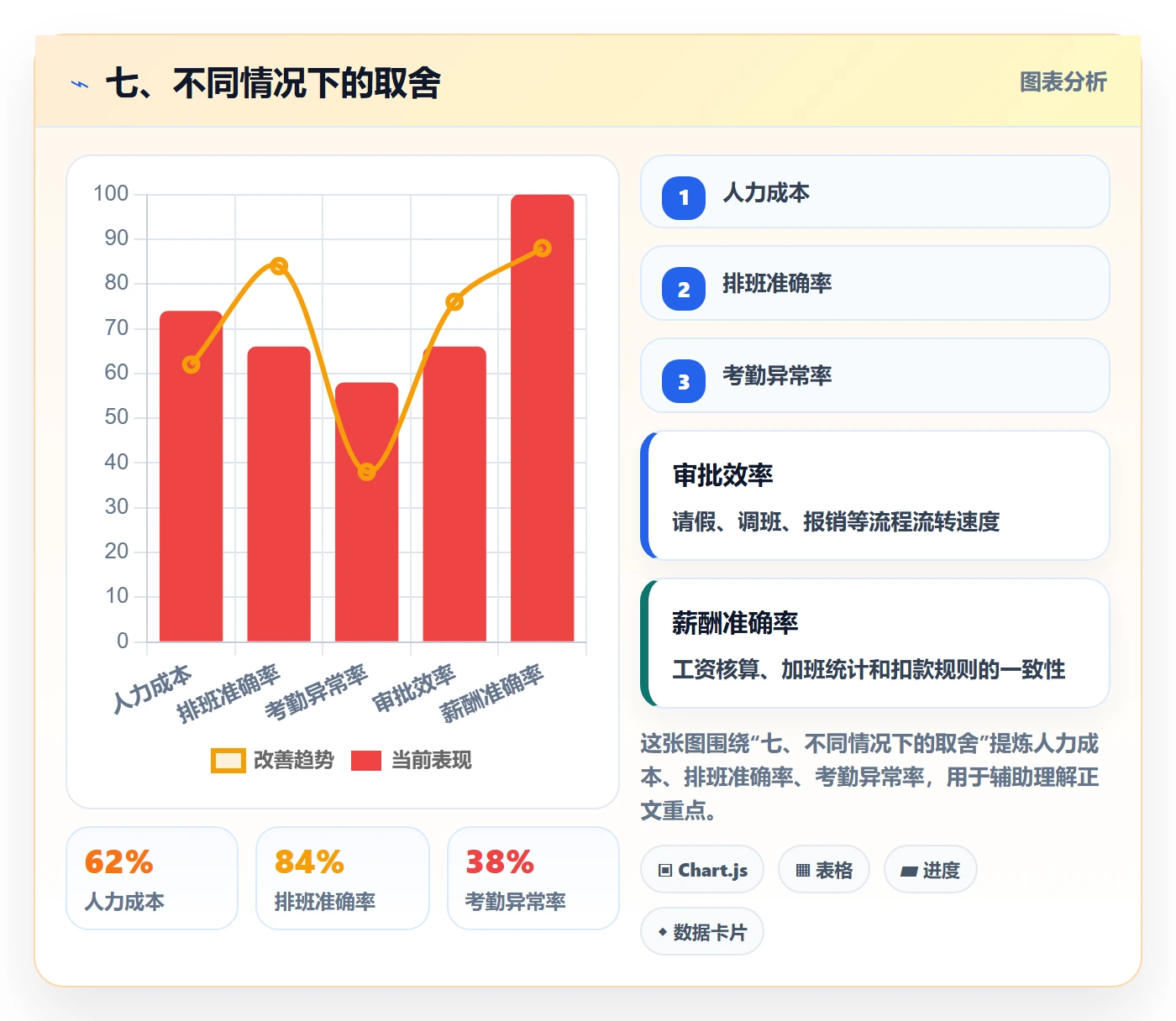Click the trend line point on 人力成本 bar
The height and width of the screenshot is (1021, 1176).
click(x=192, y=364)
